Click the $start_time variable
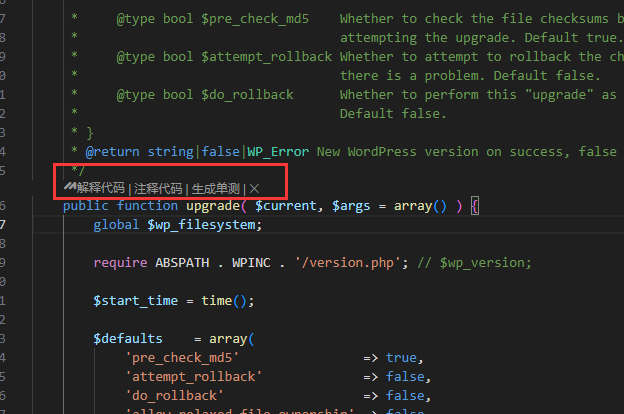The height and width of the screenshot is (414, 624). coord(135,301)
